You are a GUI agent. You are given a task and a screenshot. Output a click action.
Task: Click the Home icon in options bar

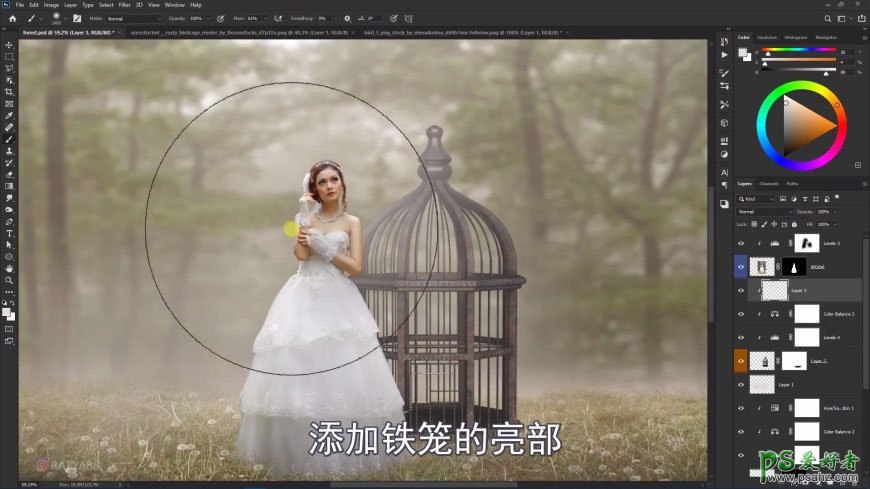[x=12, y=18]
